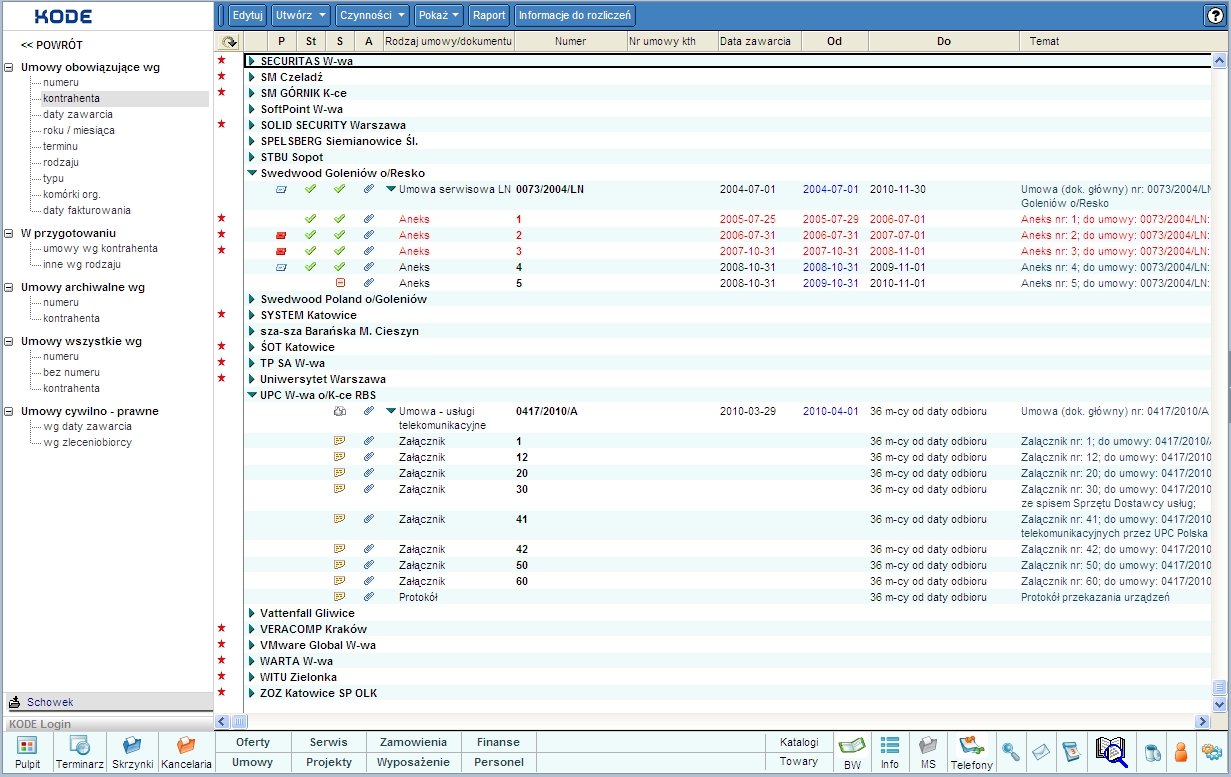Go back via << POWRÓT link
Screen dimensions: 1231x777
click(x=52, y=45)
